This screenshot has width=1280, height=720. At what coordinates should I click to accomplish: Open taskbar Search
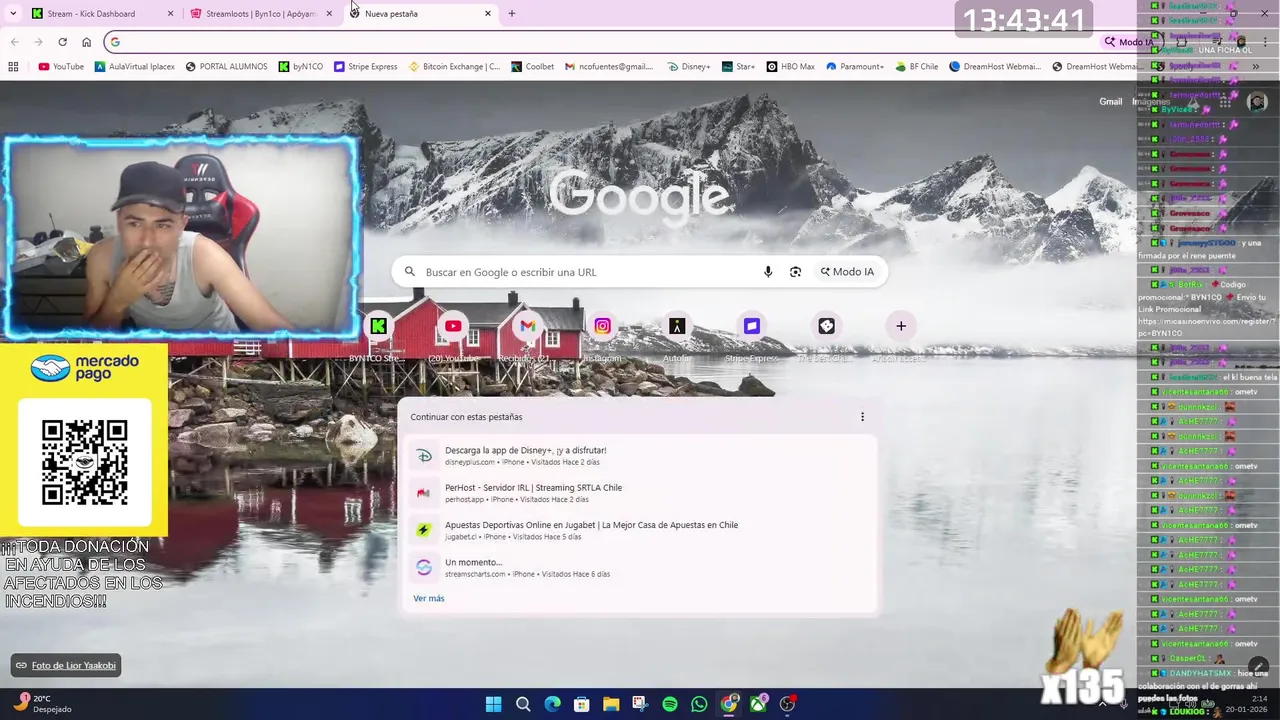523,704
